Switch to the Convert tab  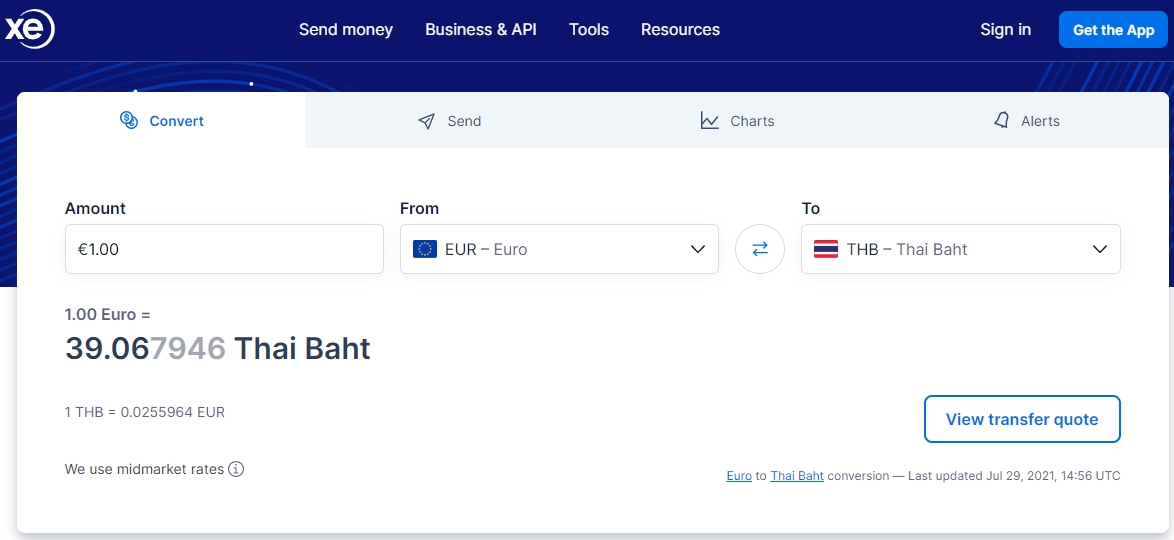point(161,120)
